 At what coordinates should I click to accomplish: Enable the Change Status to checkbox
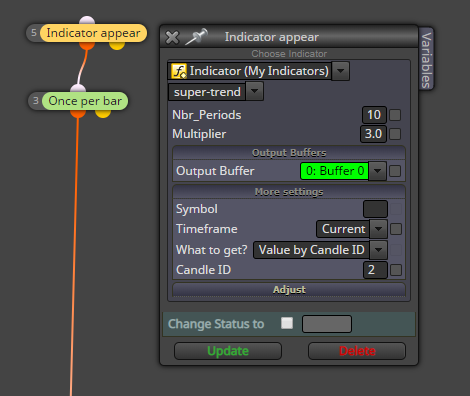click(287, 323)
